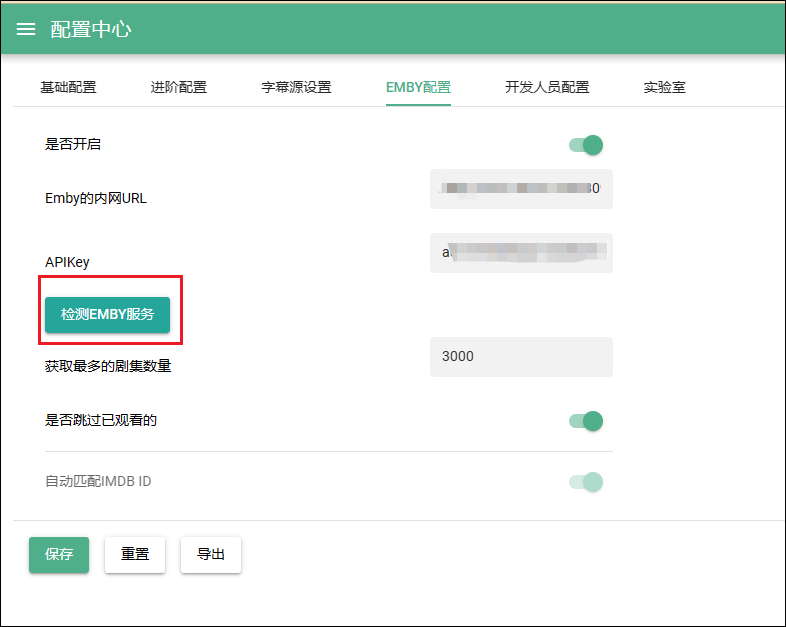
Task: Go to the 开发人员配置 tab
Action: (547, 87)
